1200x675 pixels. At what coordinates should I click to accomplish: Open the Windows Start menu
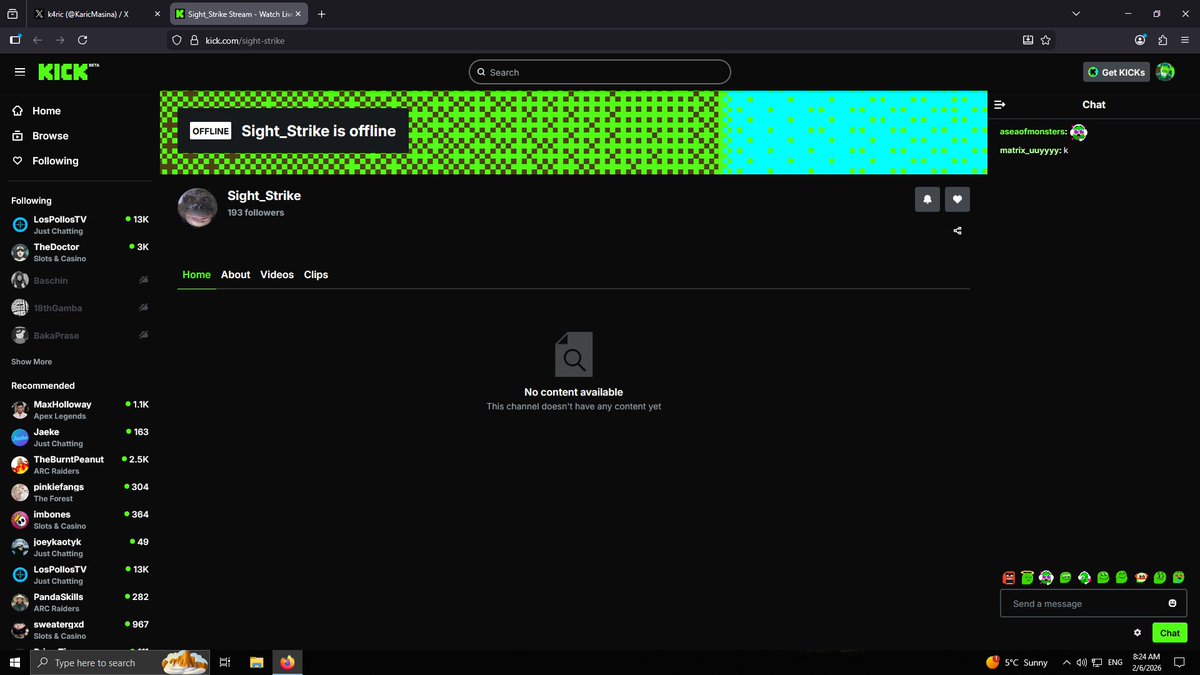(15, 662)
